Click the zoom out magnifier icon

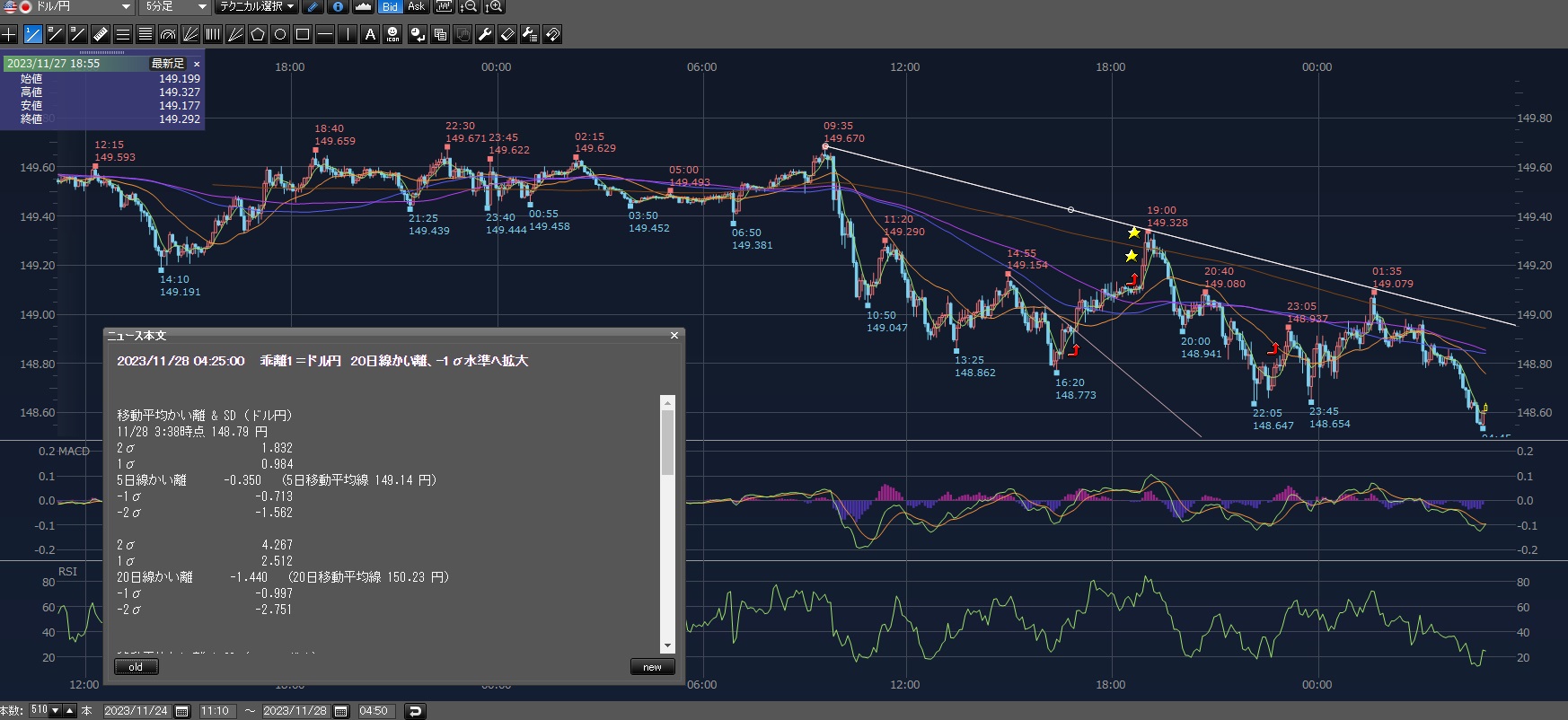click(x=468, y=7)
